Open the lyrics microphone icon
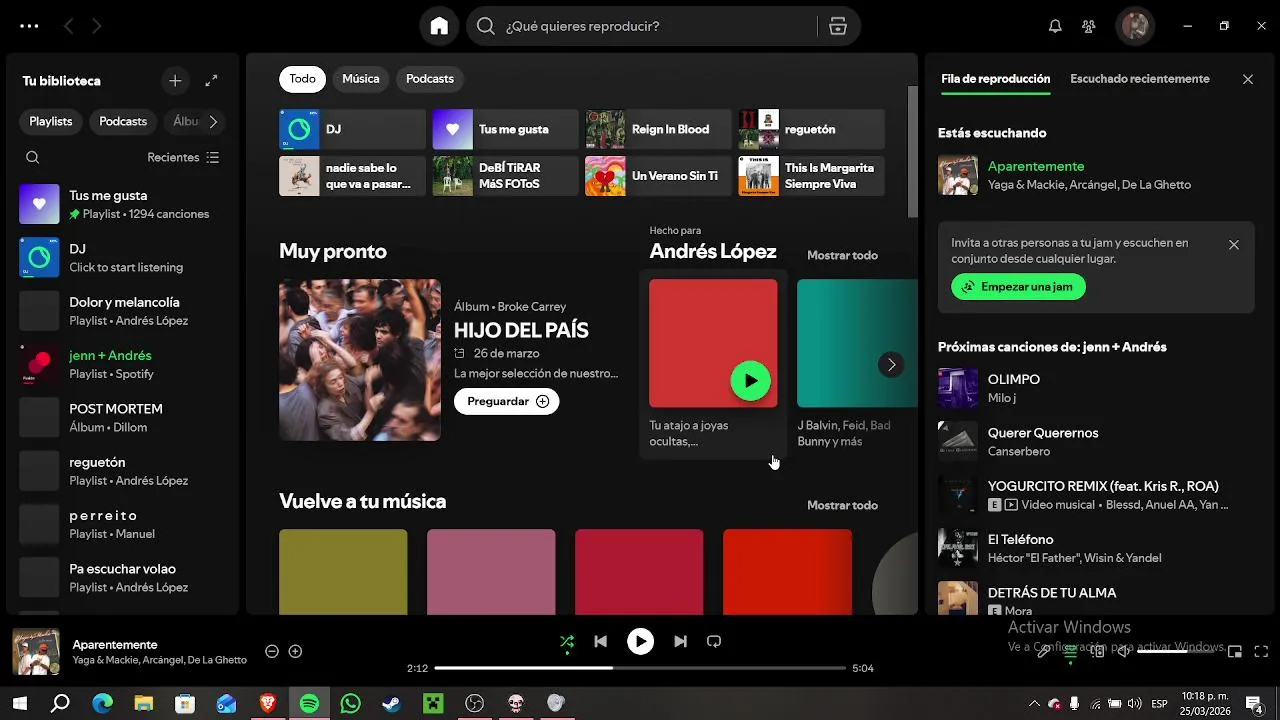 pos(1043,652)
